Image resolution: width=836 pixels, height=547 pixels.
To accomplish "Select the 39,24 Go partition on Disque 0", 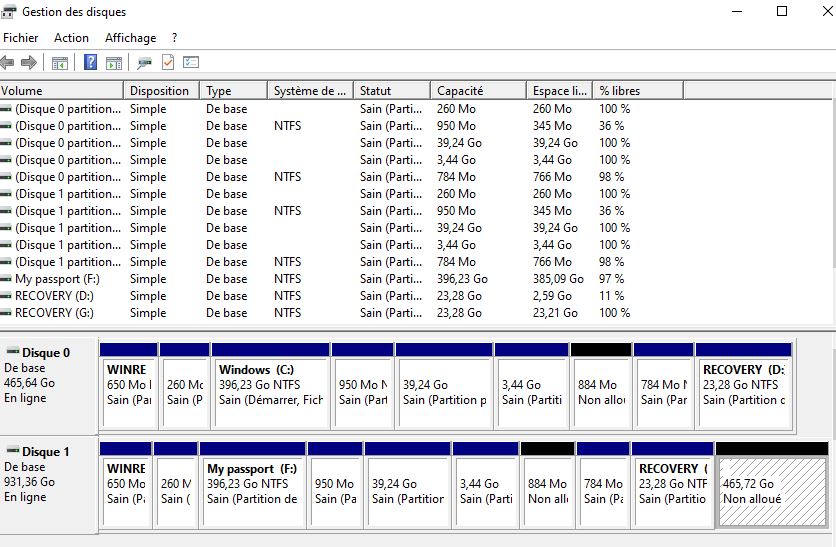I will point(444,387).
